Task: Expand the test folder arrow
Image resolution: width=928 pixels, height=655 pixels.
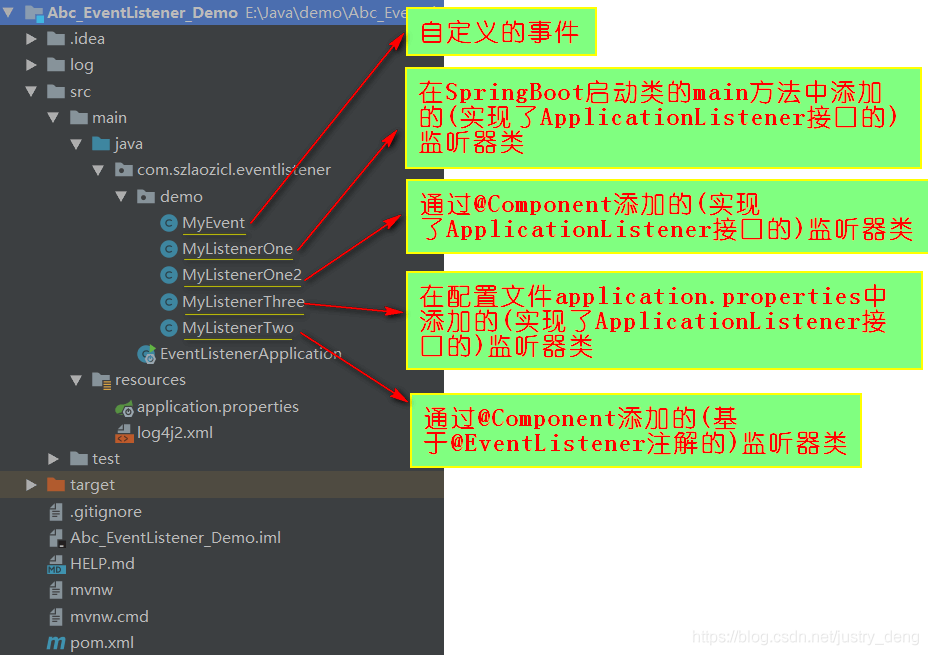Action: tap(54, 459)
